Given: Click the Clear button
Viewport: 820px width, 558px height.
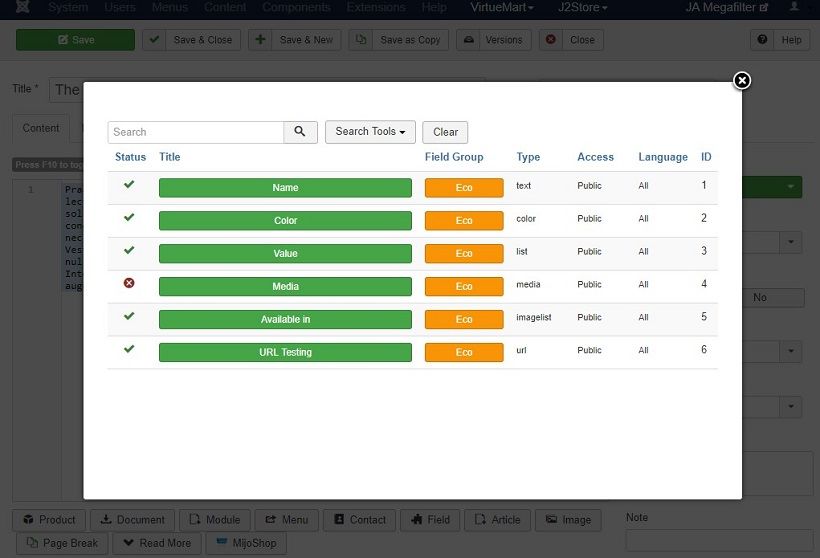Looking at the screenshot, I should click(445, 132).
